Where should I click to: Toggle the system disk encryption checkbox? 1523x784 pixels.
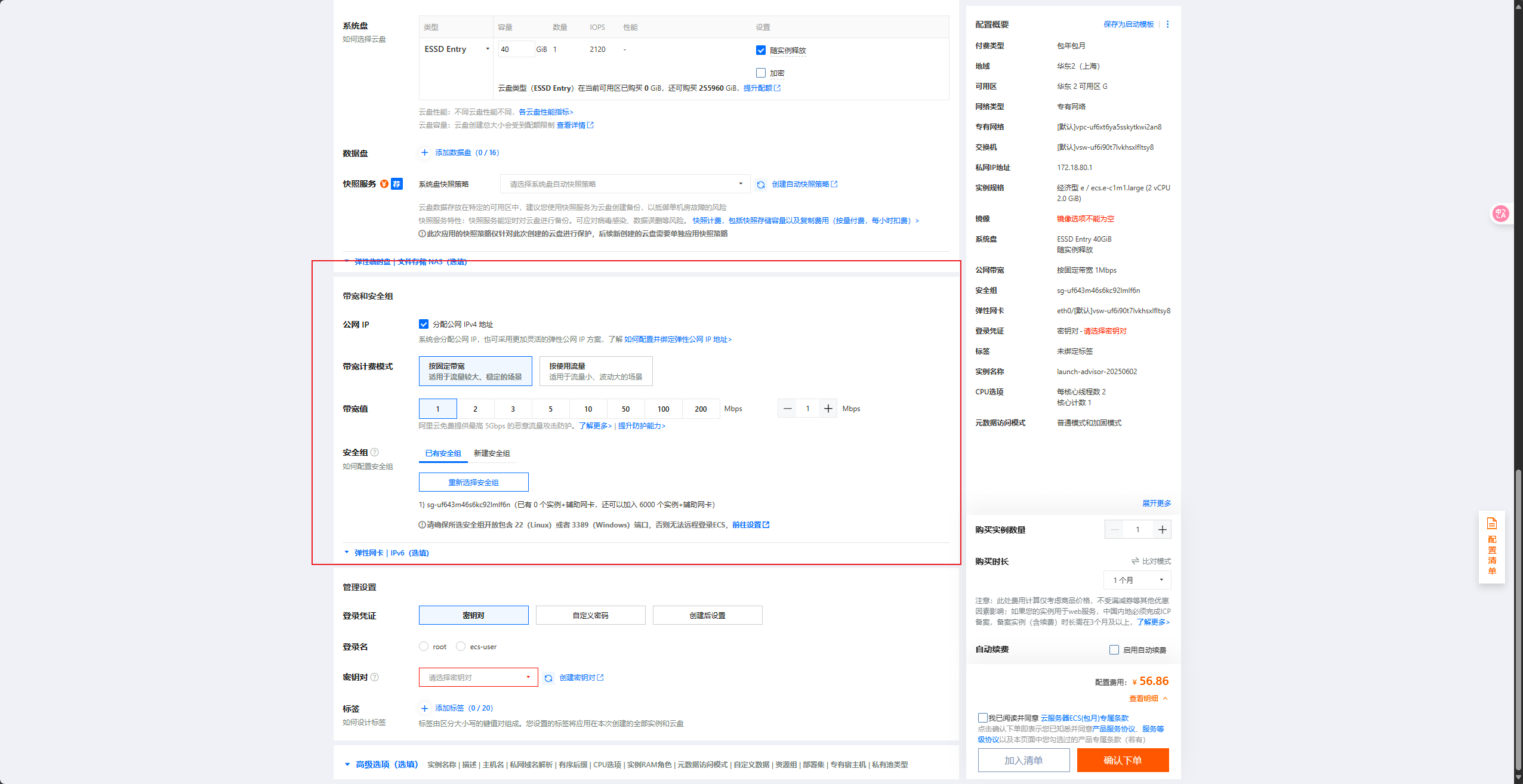761,73
